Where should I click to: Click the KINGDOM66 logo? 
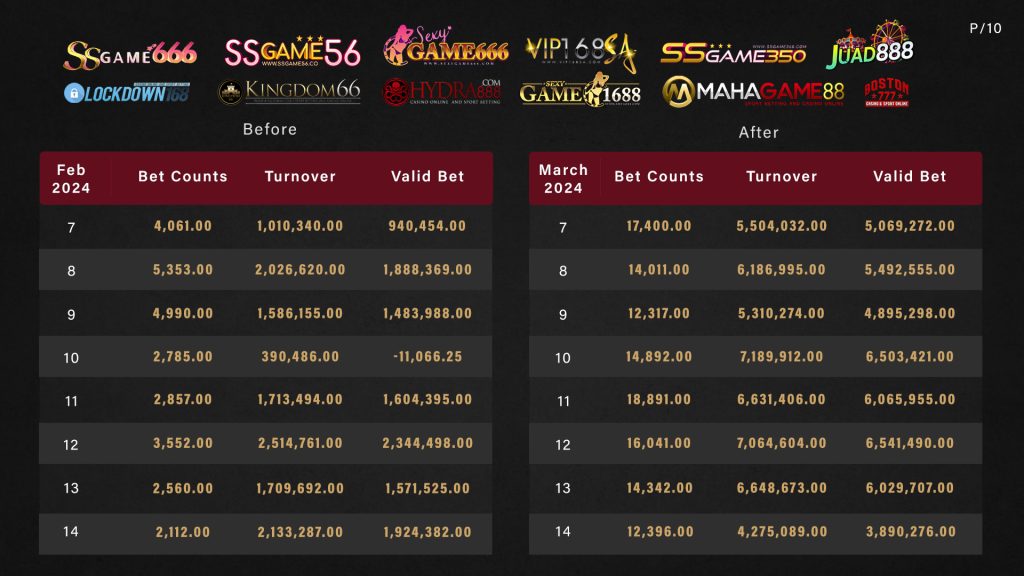pyautogui.click(x=289, y=92)
